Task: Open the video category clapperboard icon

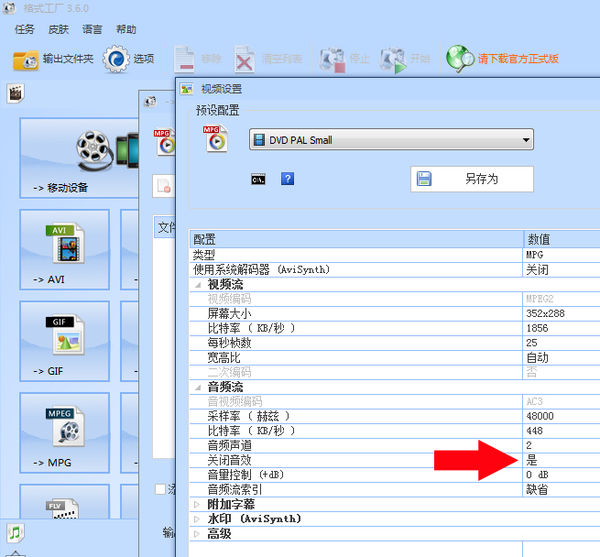Action: [x=15, y=93]
